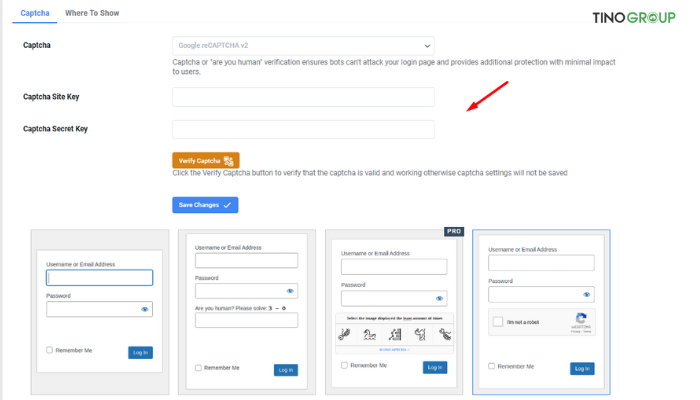
Task: Click the Save Changes button
Action: [205, 205]
